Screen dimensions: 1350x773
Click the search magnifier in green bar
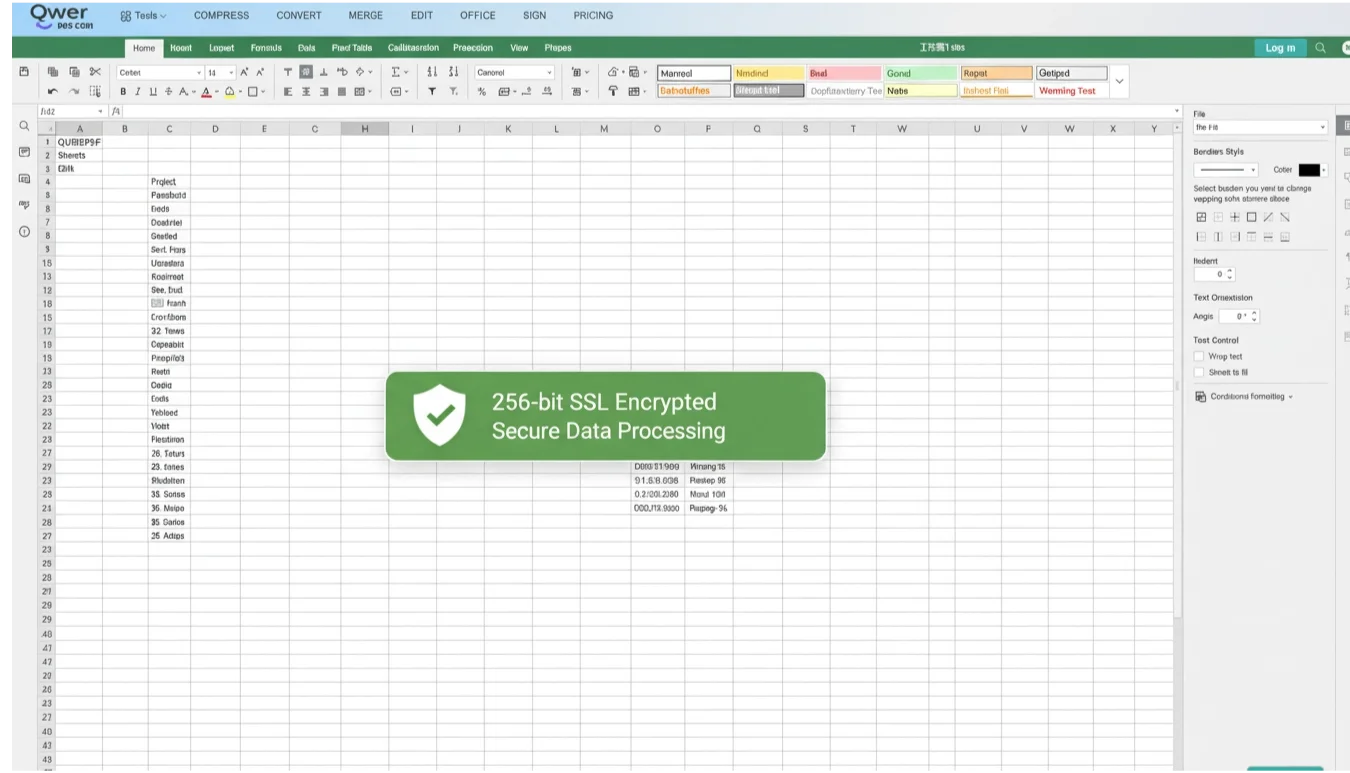(x=1320, y=47)
